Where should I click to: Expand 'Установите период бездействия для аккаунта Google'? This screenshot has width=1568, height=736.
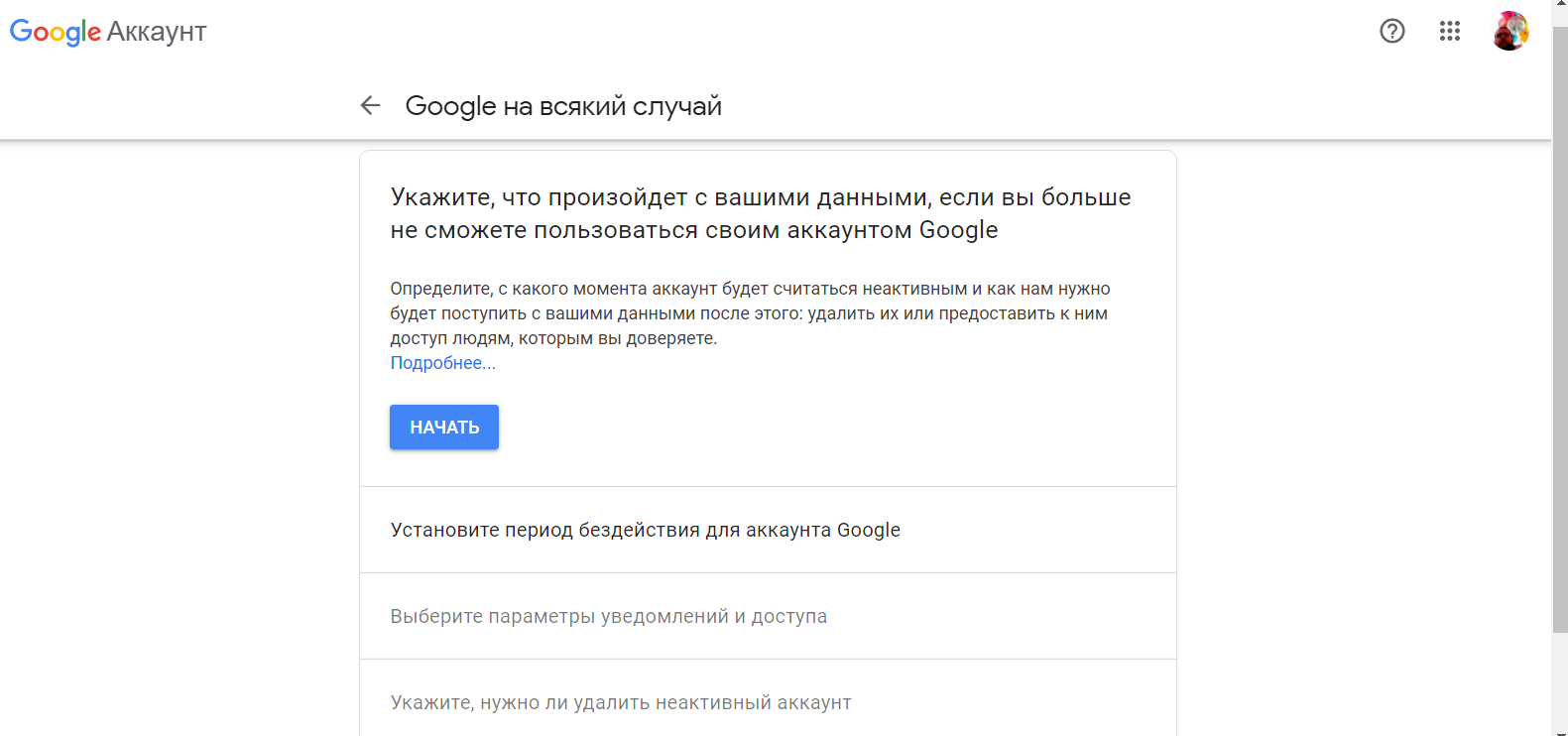(768, 530)
